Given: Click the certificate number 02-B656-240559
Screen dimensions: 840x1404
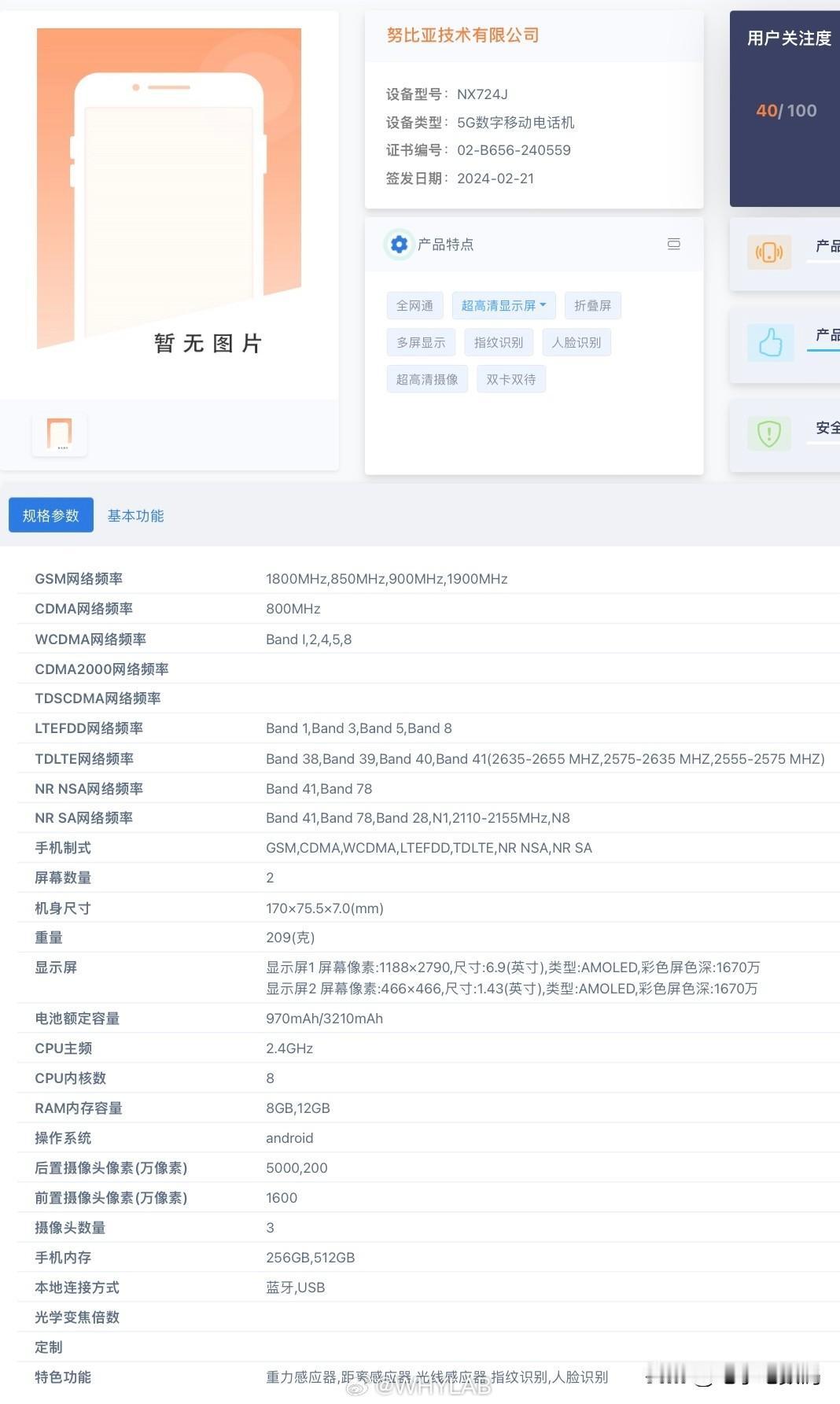Looking at the screenshot, I should tap(514, 150).
